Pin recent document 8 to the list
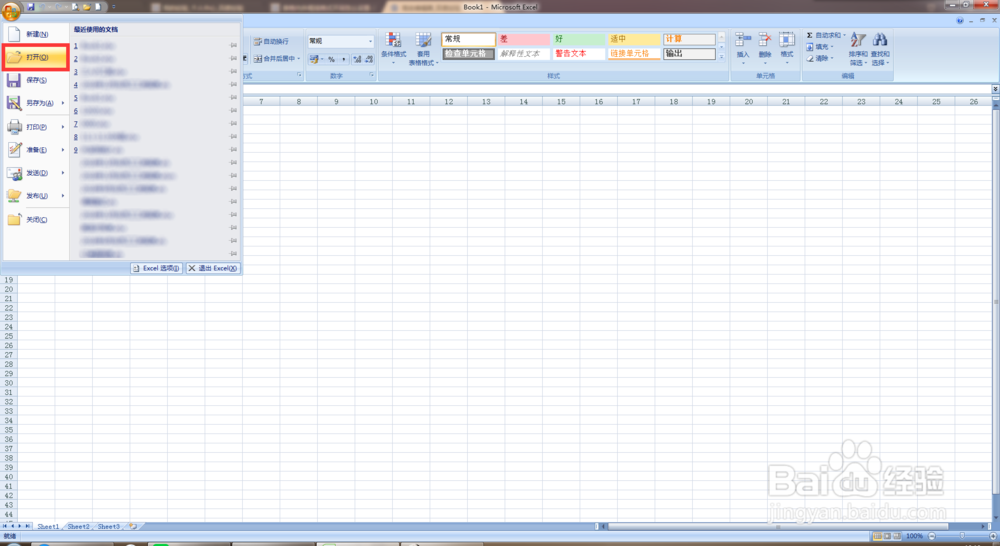 pos(233,136)
